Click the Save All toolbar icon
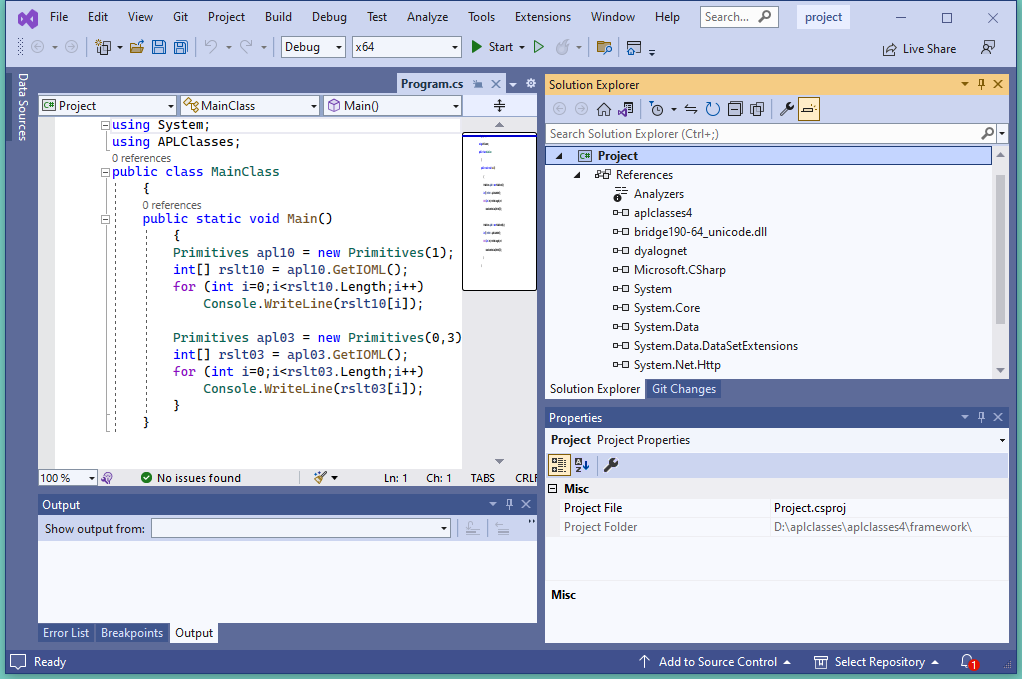The width and height of the screenshot is (1022, 679). [180, 47]
